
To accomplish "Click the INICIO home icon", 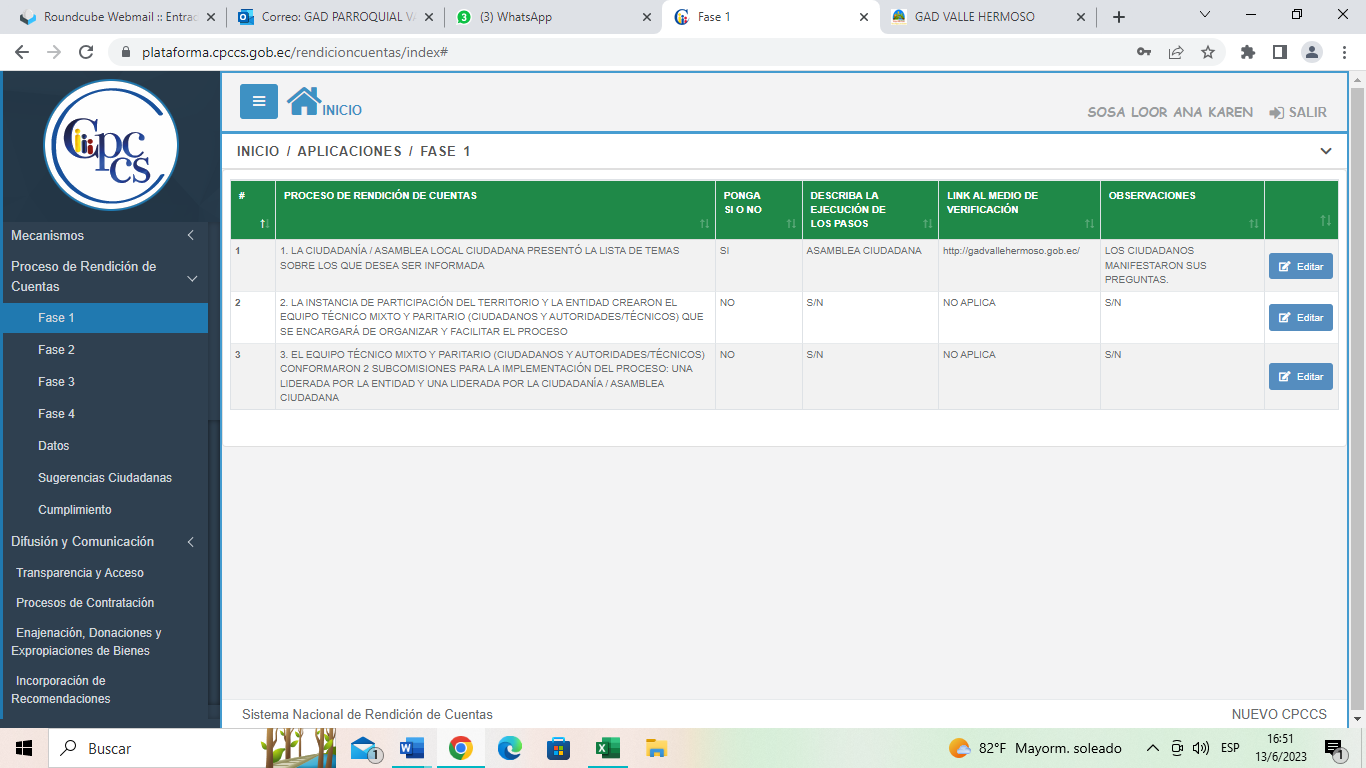I will tap(304, 101).
